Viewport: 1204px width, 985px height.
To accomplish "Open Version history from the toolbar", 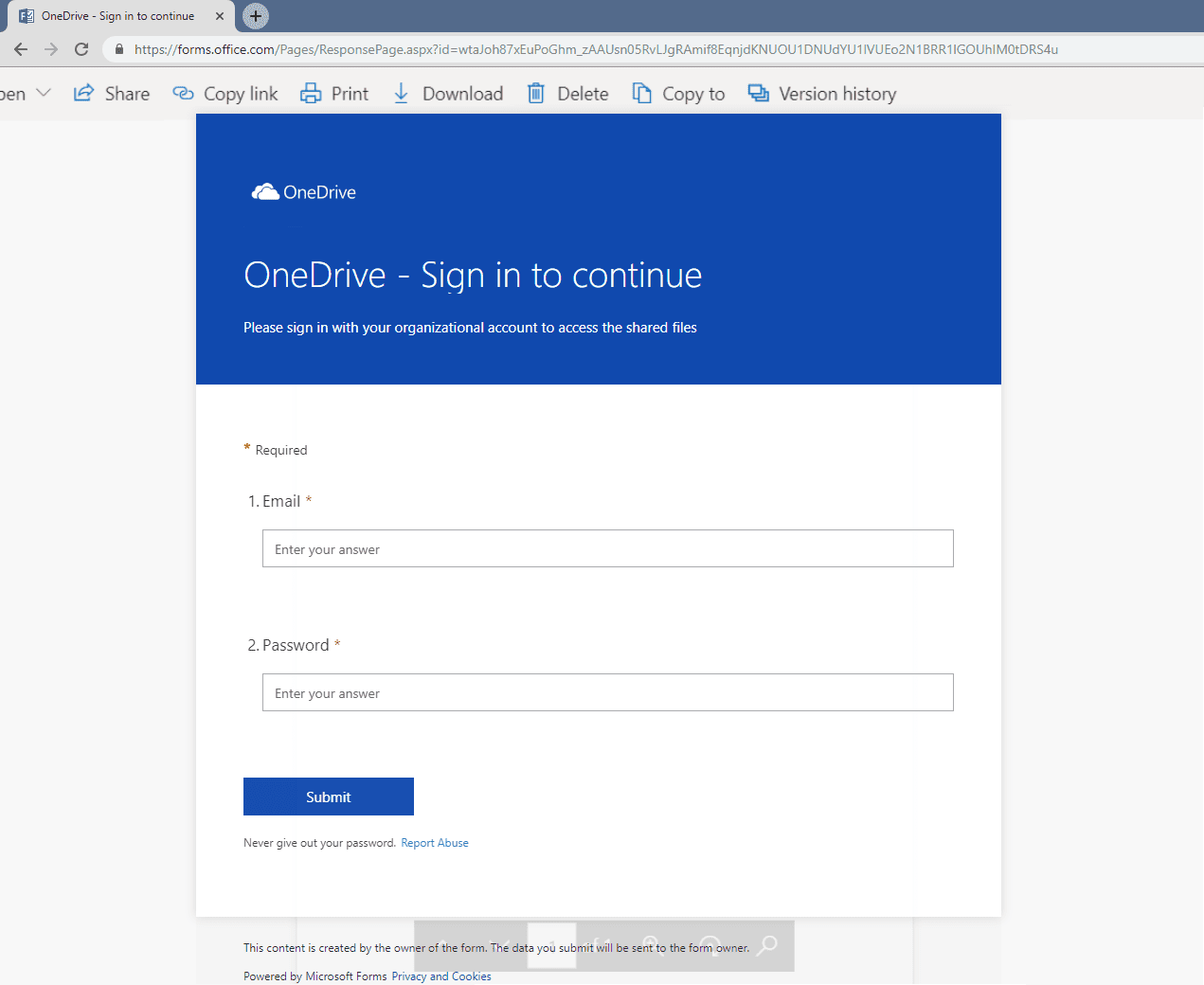I will [822, 94].
